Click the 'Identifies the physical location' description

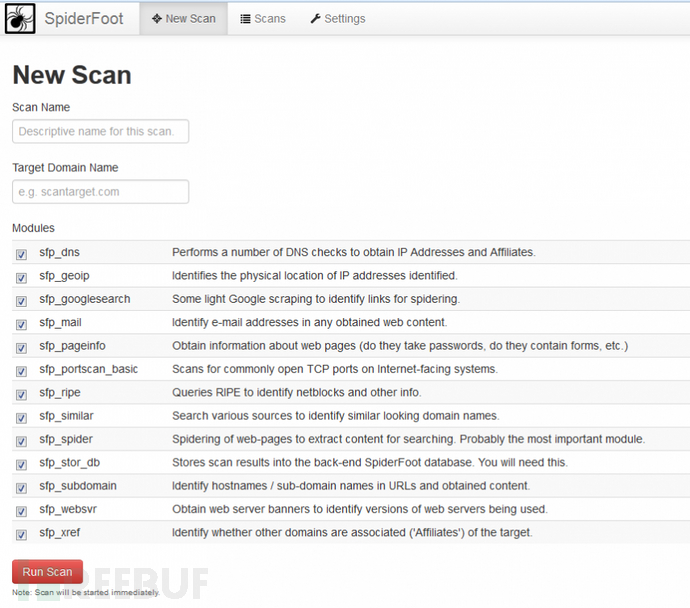tap(315, 275)
